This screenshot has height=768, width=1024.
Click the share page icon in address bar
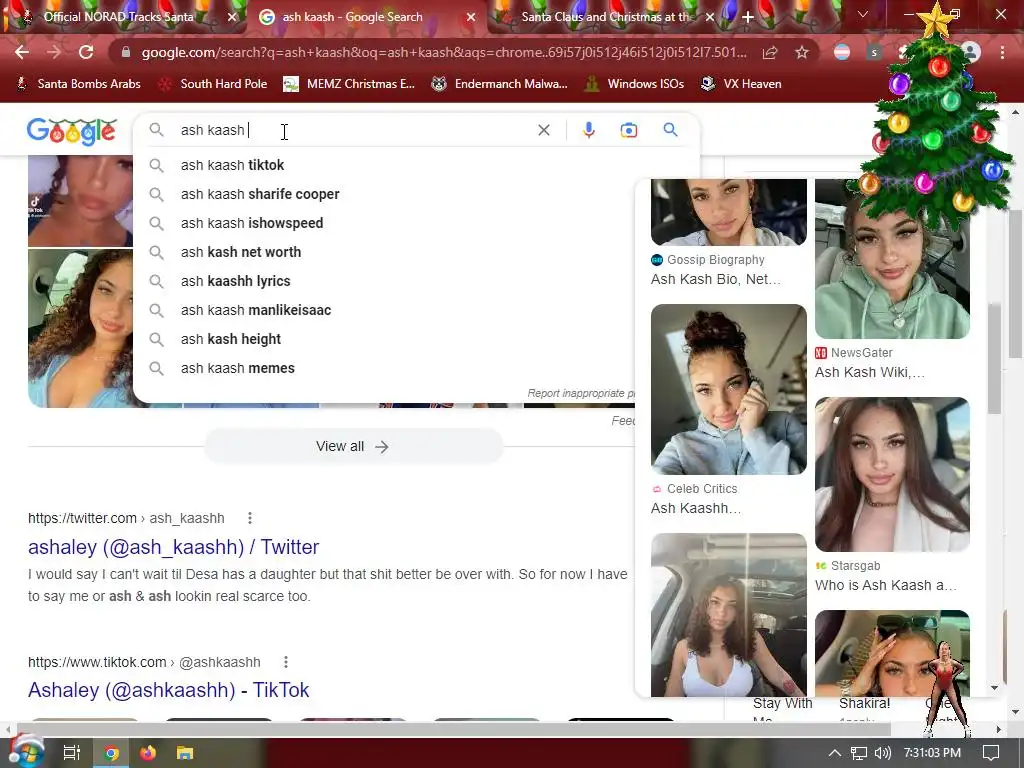[770, 52]
